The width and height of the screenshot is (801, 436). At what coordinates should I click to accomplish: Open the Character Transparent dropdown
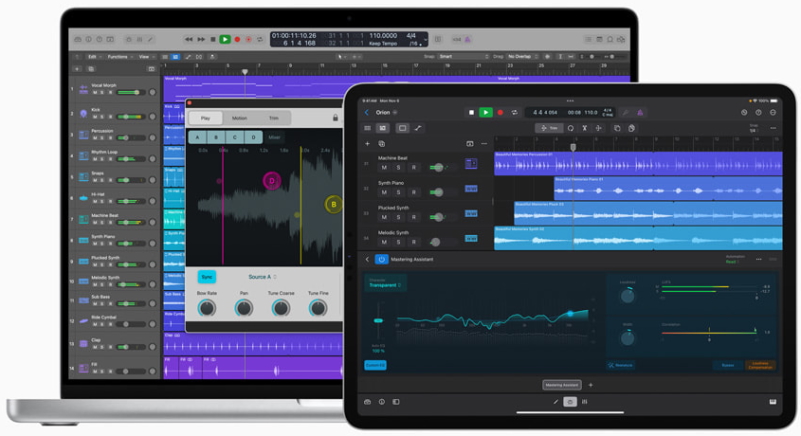(x=385, y=283)
